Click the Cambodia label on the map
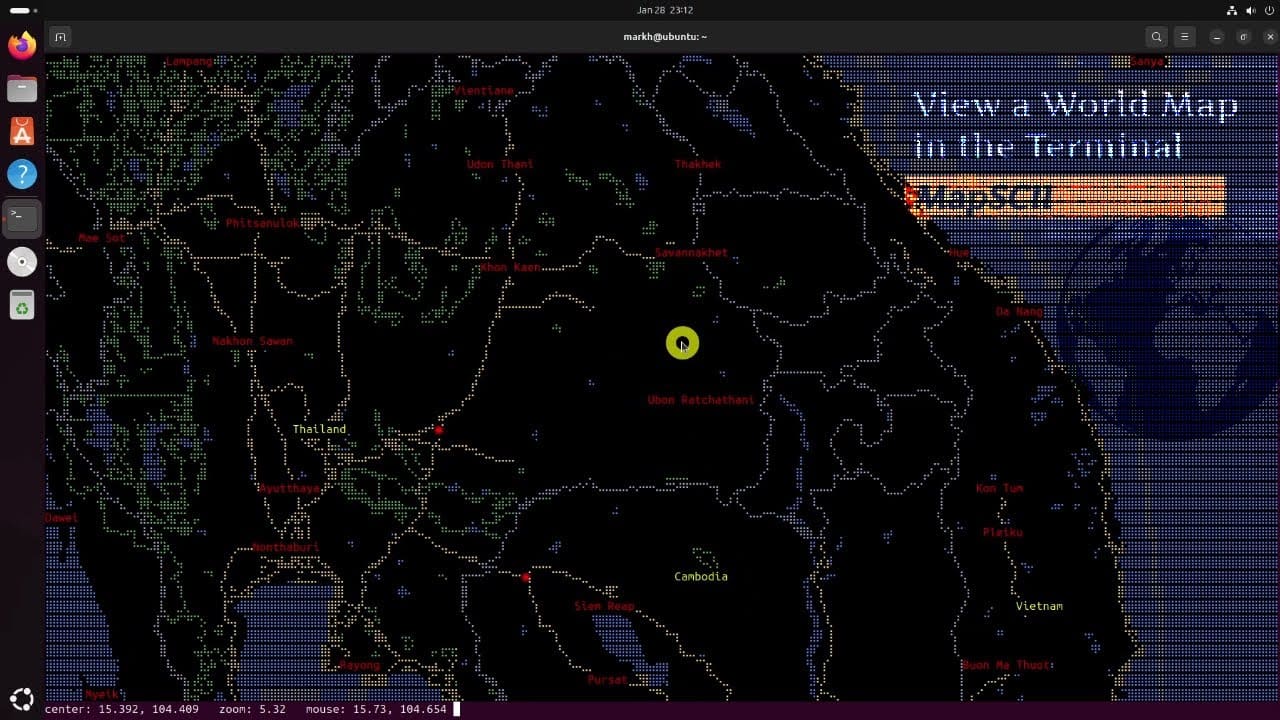Screen dimensions: 1280x720 click(x=700, y=577)
